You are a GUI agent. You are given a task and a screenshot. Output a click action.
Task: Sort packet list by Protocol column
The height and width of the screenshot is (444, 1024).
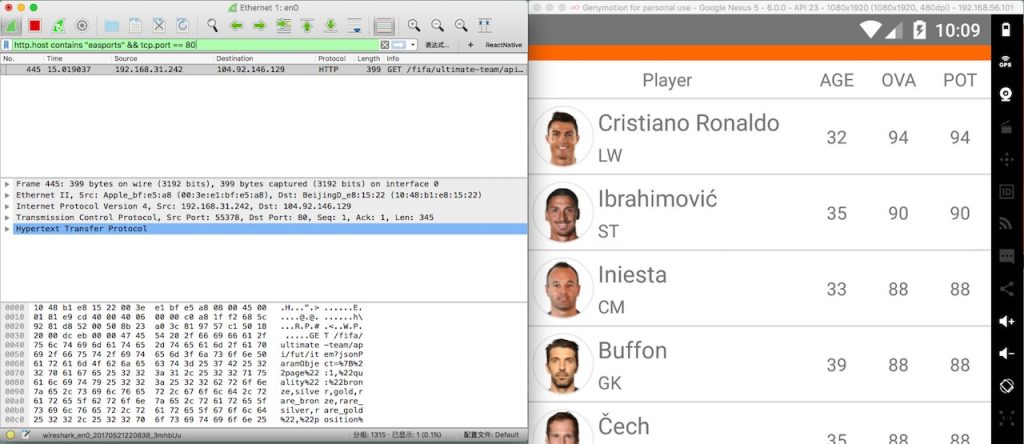tap(331, 59)
